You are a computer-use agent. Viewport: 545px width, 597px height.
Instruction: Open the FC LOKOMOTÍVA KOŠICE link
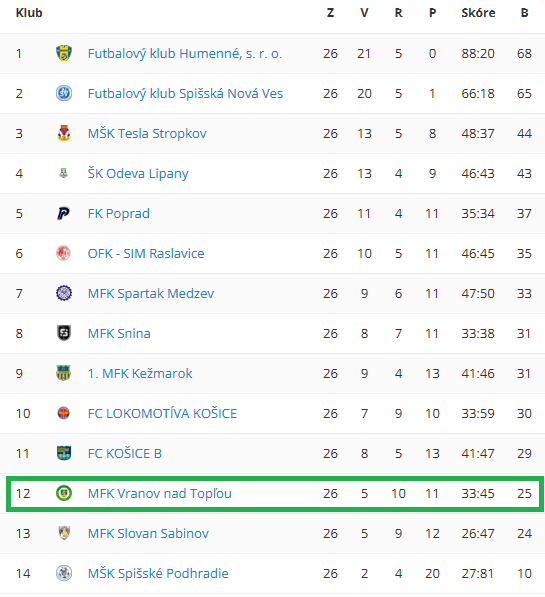click(x=162, y=413)
